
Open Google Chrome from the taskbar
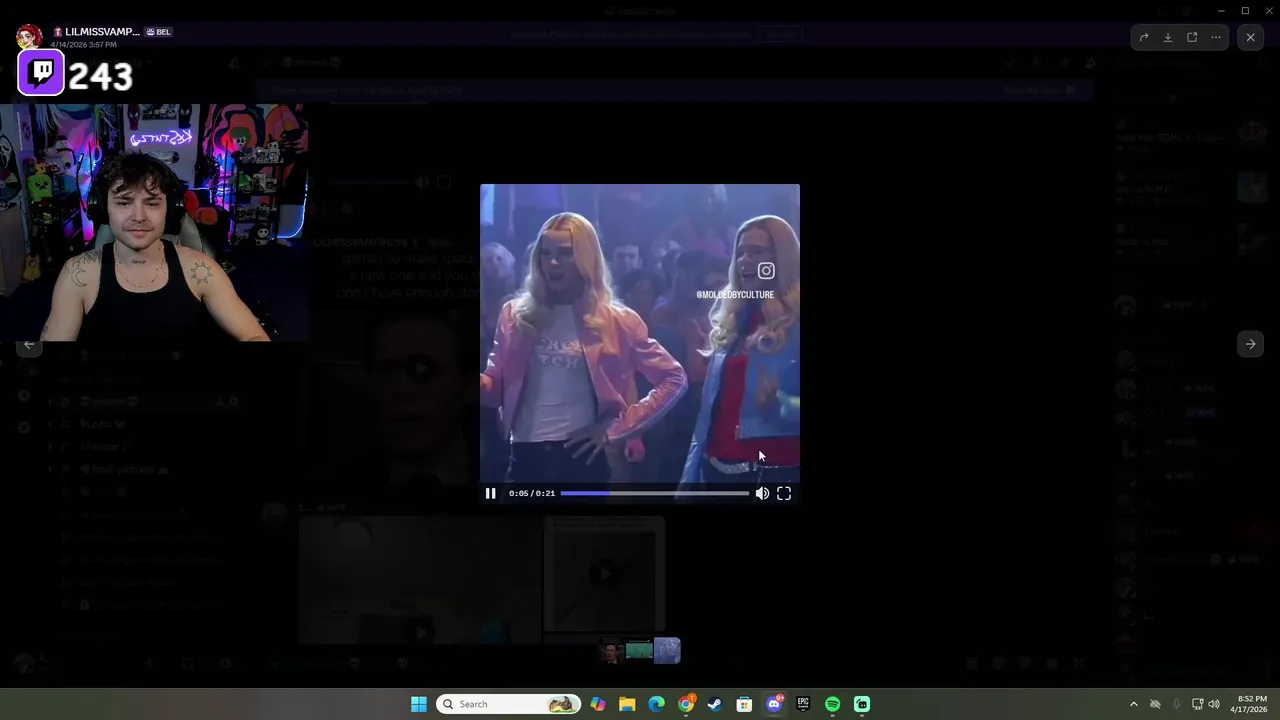[686, 704]
